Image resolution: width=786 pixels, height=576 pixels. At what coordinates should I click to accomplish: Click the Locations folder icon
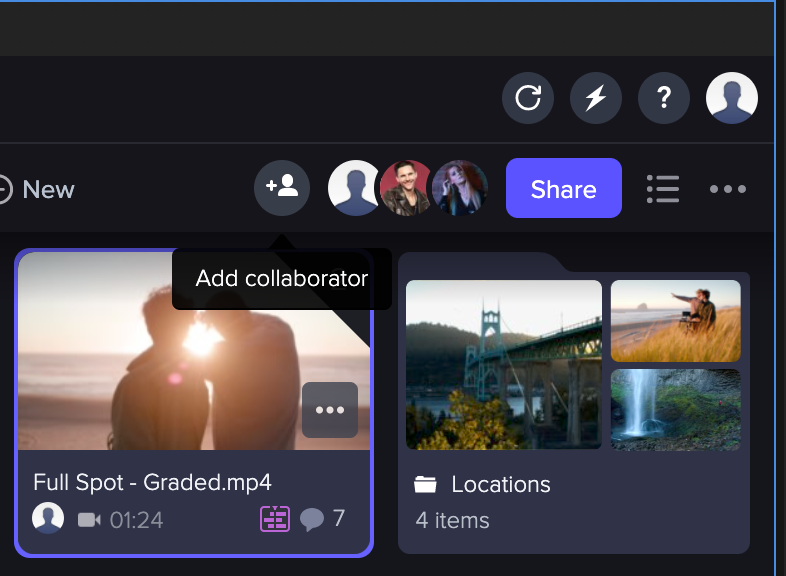point(425,484)
